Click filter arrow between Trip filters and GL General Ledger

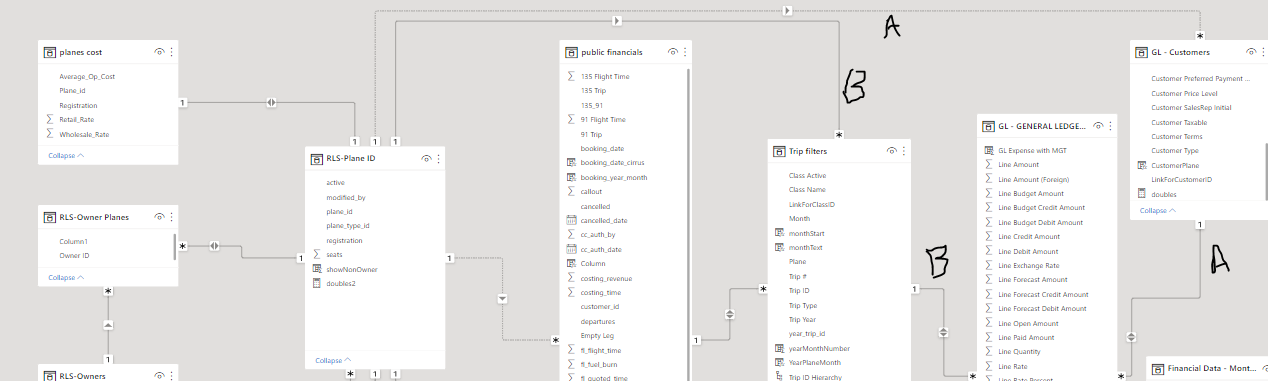coord(944,333)
